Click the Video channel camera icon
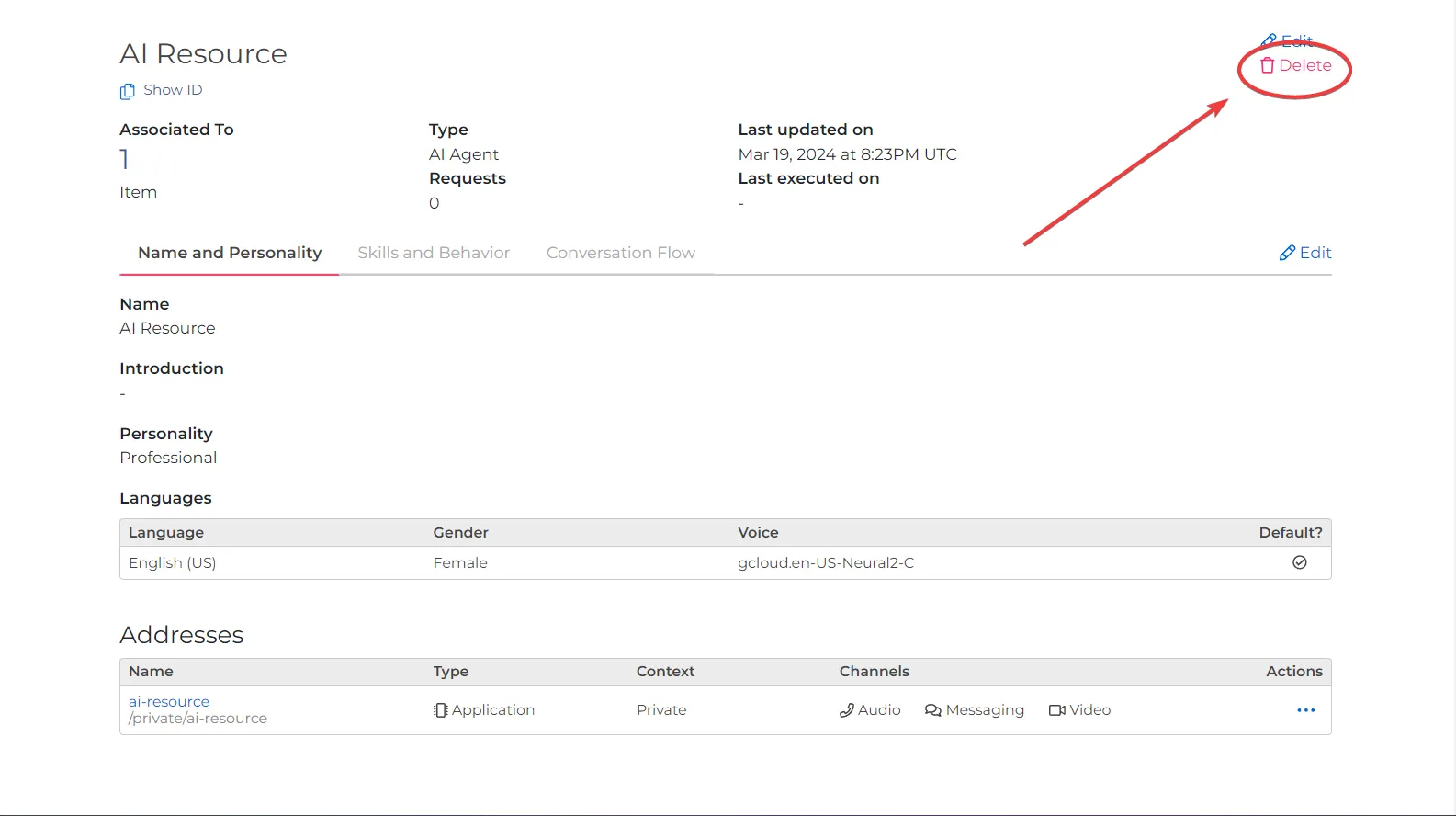 click(1057, 710)
